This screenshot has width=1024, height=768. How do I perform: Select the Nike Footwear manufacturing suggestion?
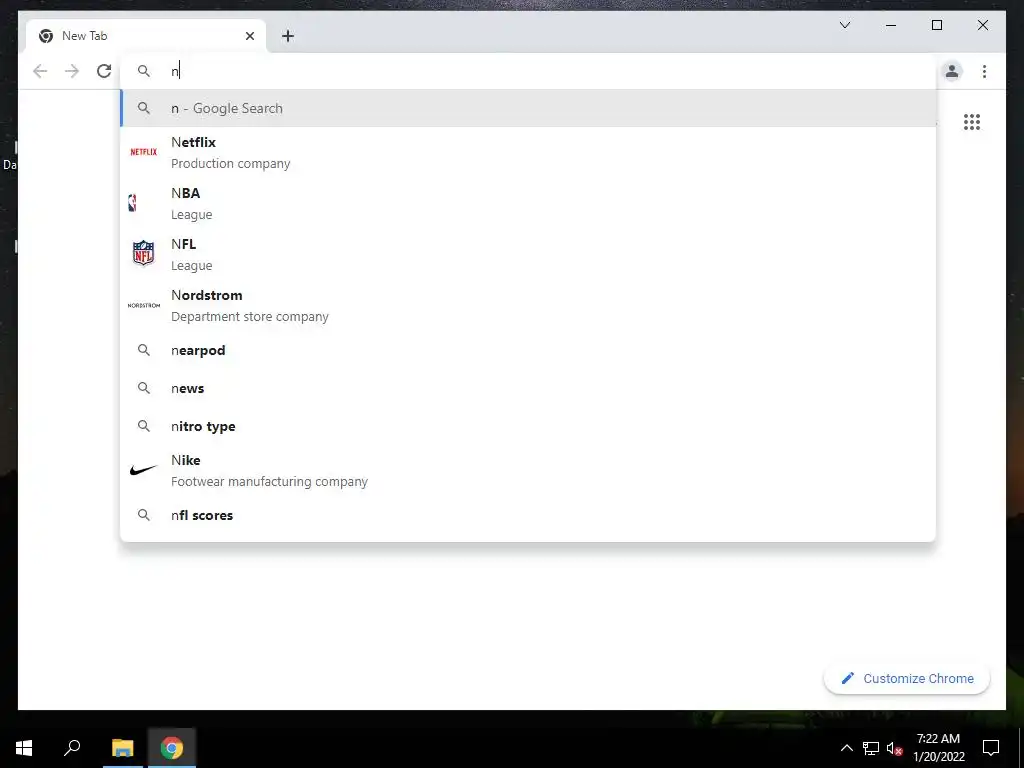[528, 470]
